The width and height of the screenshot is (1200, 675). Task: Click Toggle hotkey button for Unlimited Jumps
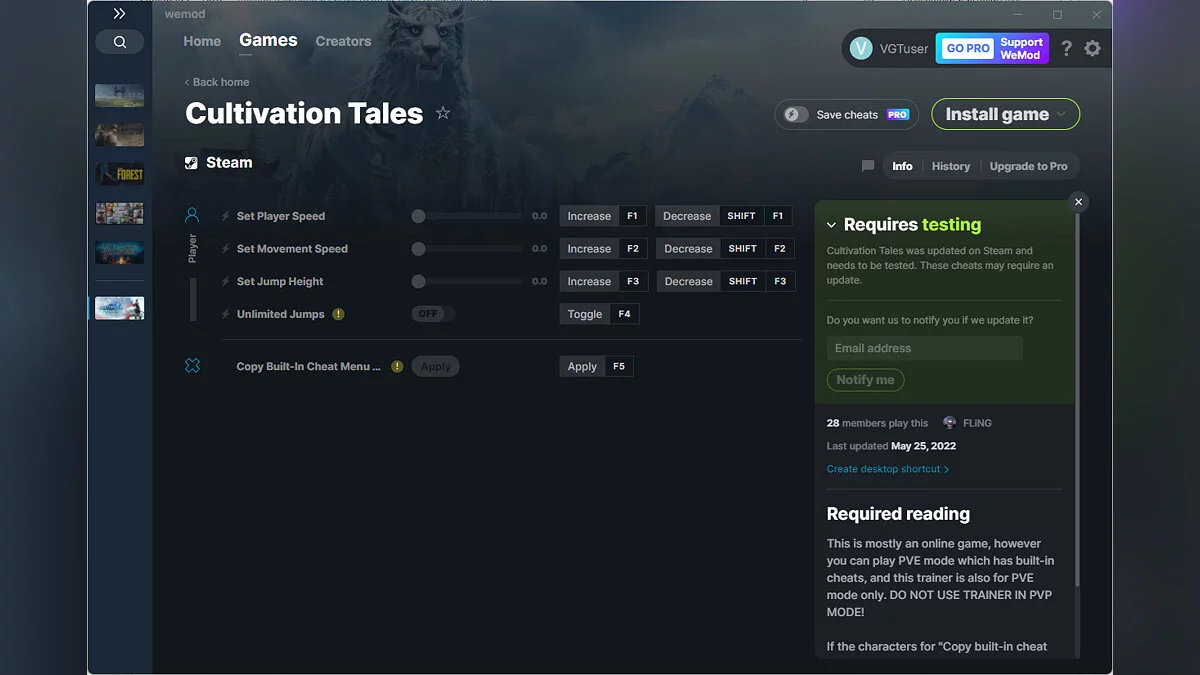tap(585, 314)
